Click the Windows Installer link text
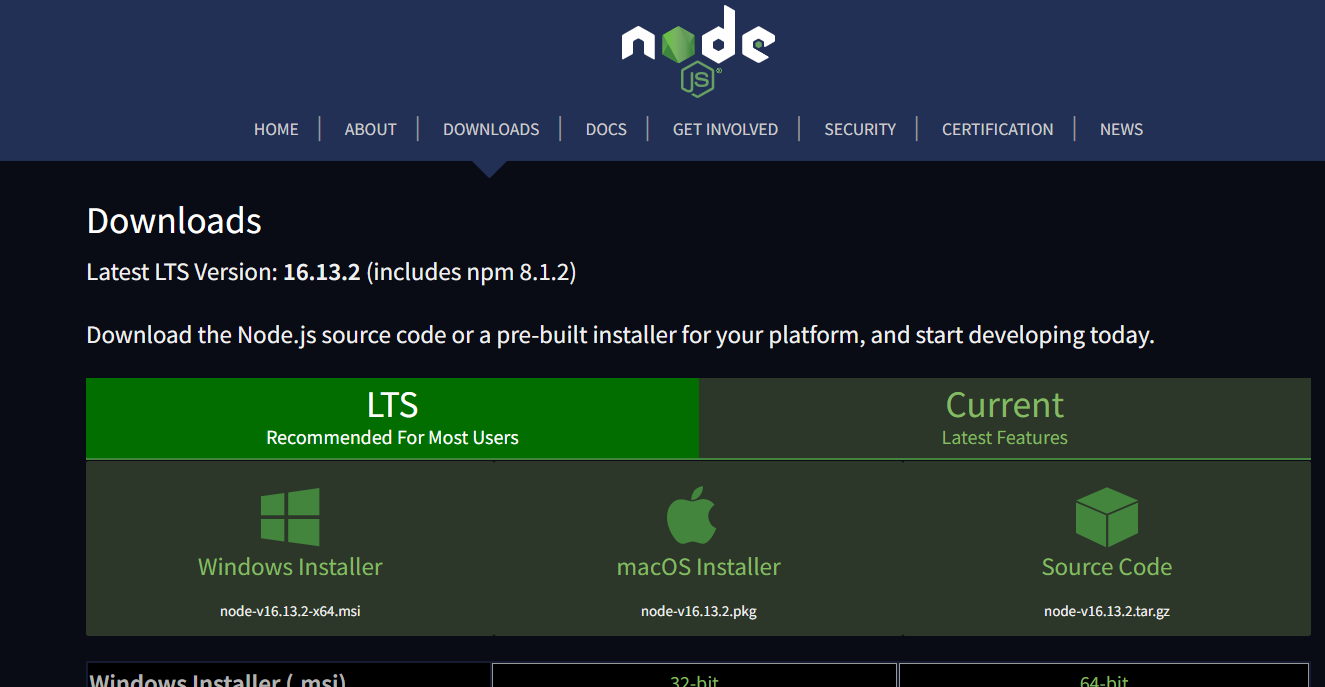The height and width of the screenshot is (687, 1325). pyautogui.click(x=290, y=567)
